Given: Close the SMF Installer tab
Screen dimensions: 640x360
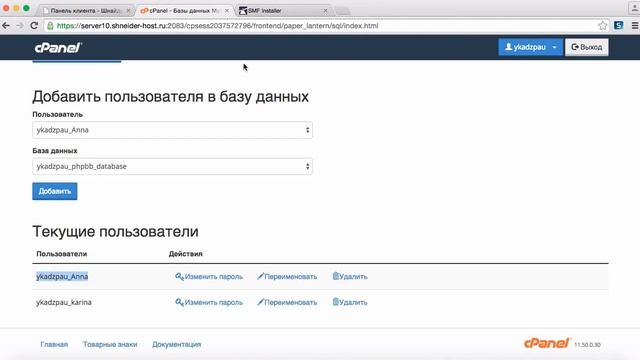Looking at the screenshot, I should [325, 11].
